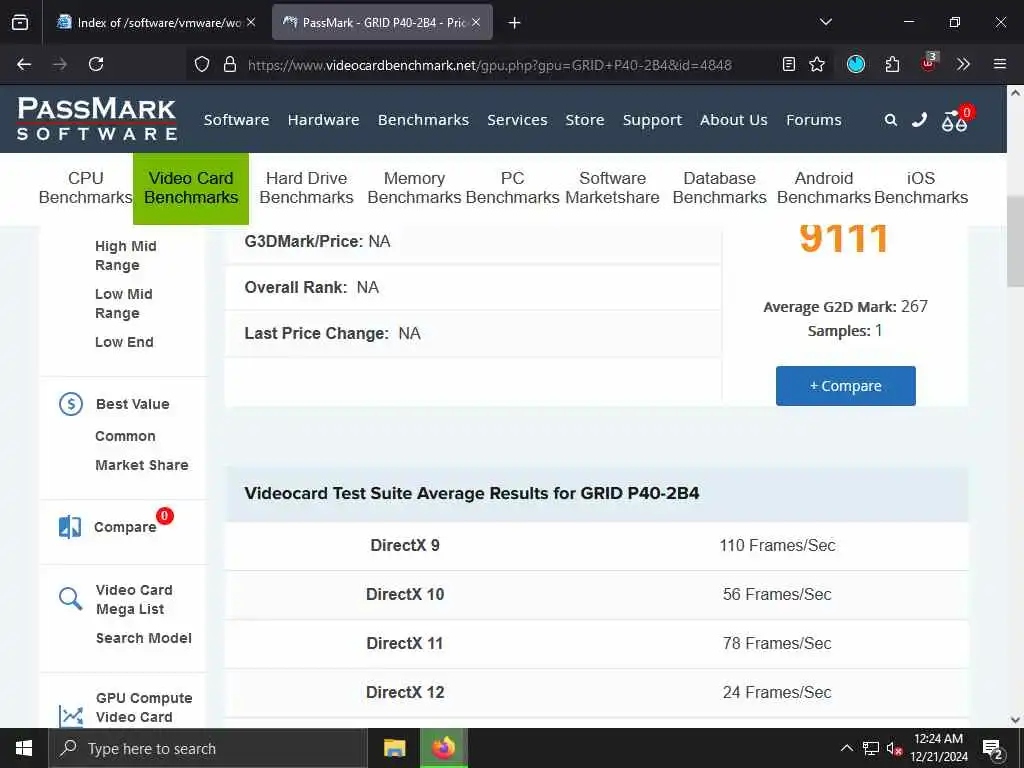Open the High Mid Range sidebar link
The height and width of the screenshot is (768, 1024).
[x=126, y=255]
